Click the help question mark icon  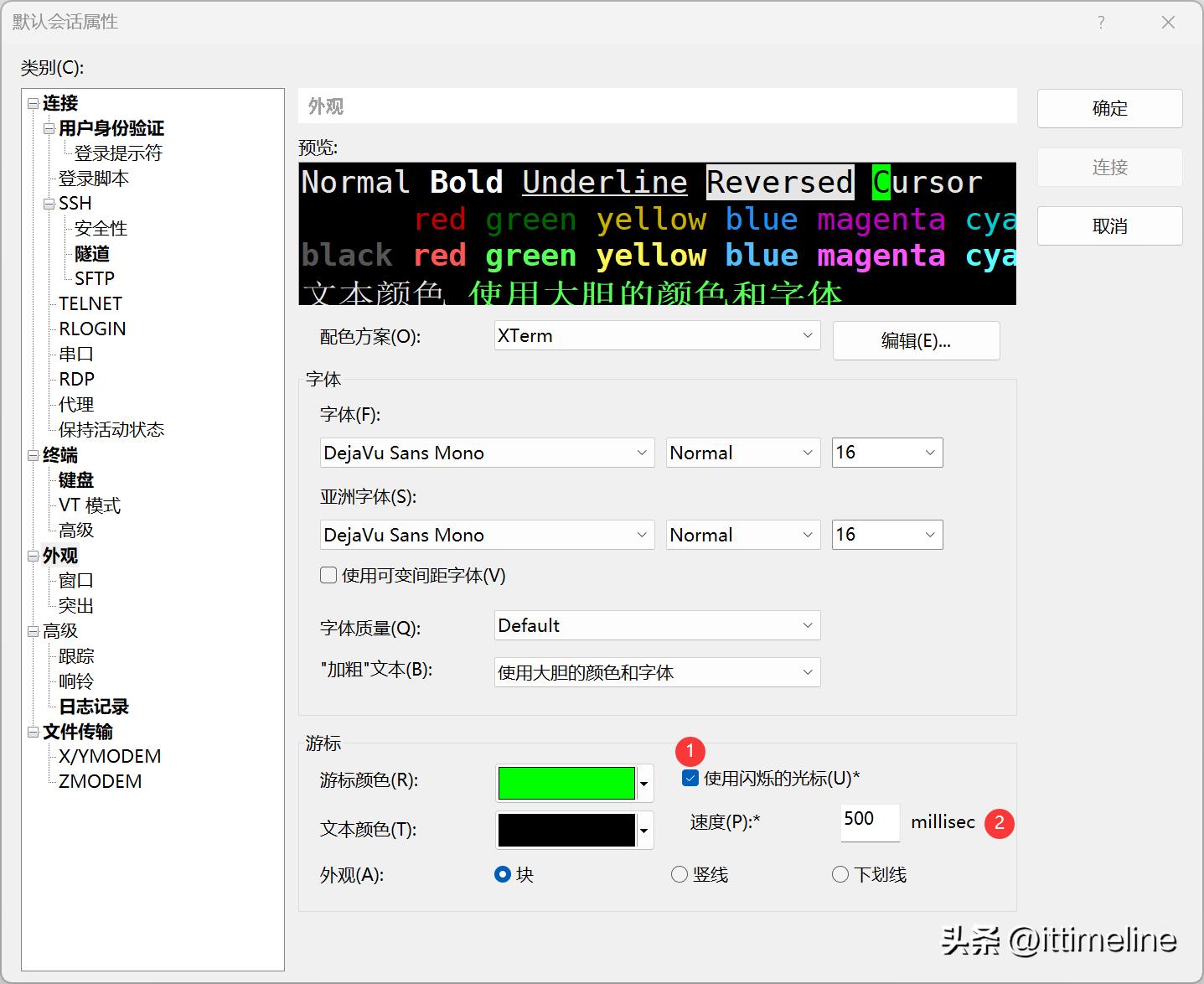point(1101,23)
